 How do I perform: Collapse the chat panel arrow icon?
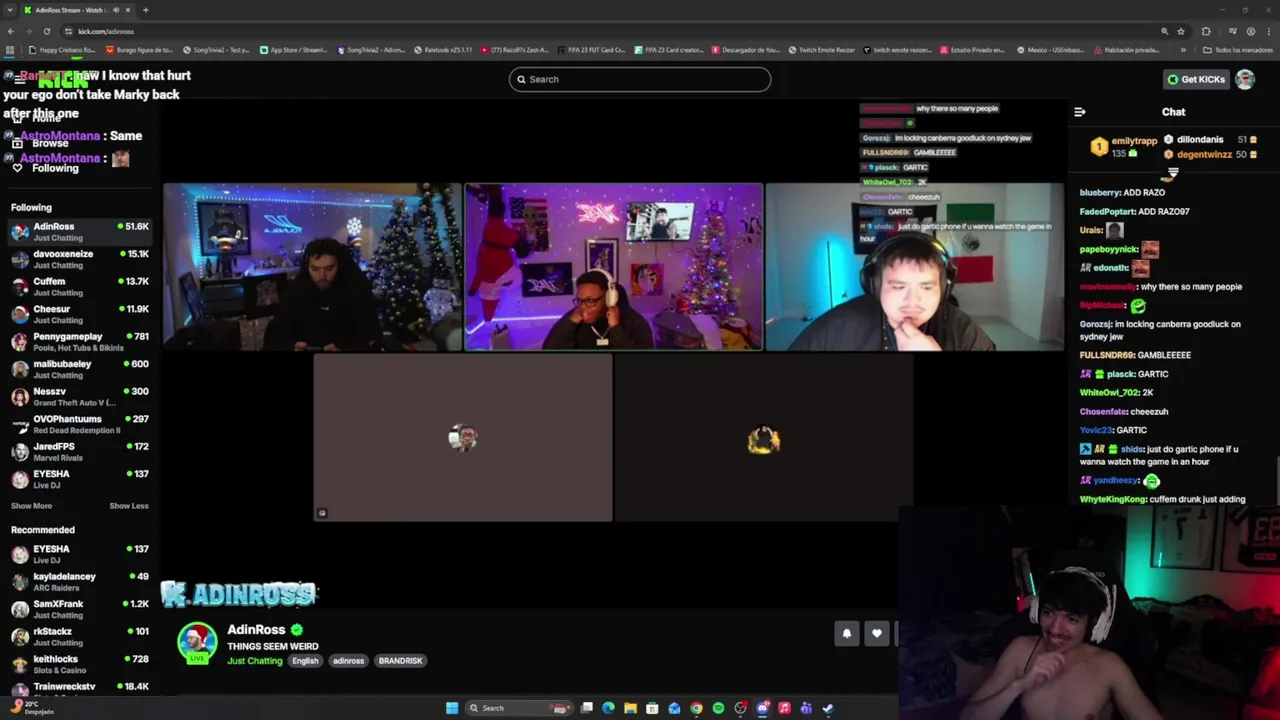[x=1079, y=112]
